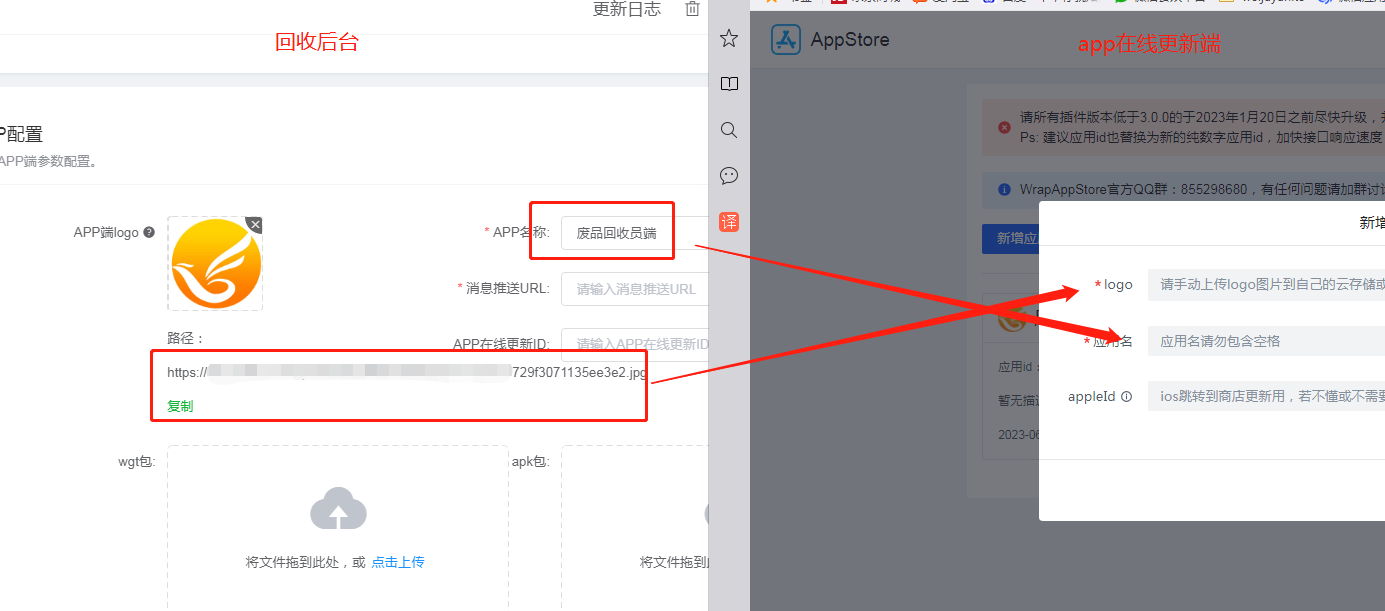Click the AppStore logo icon

click(x=786, y=40)
